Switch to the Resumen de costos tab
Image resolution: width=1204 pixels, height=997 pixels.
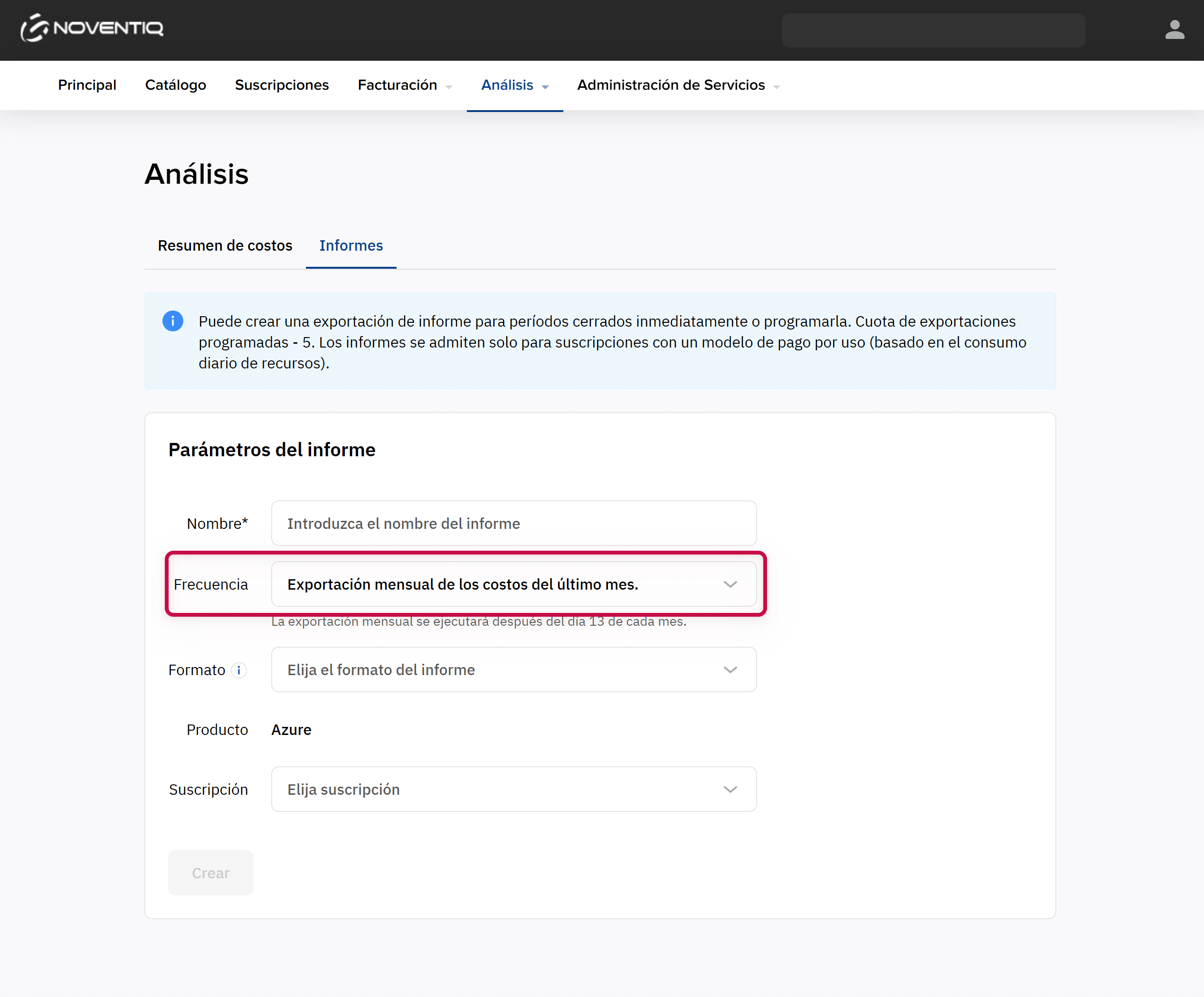point(225,245)
